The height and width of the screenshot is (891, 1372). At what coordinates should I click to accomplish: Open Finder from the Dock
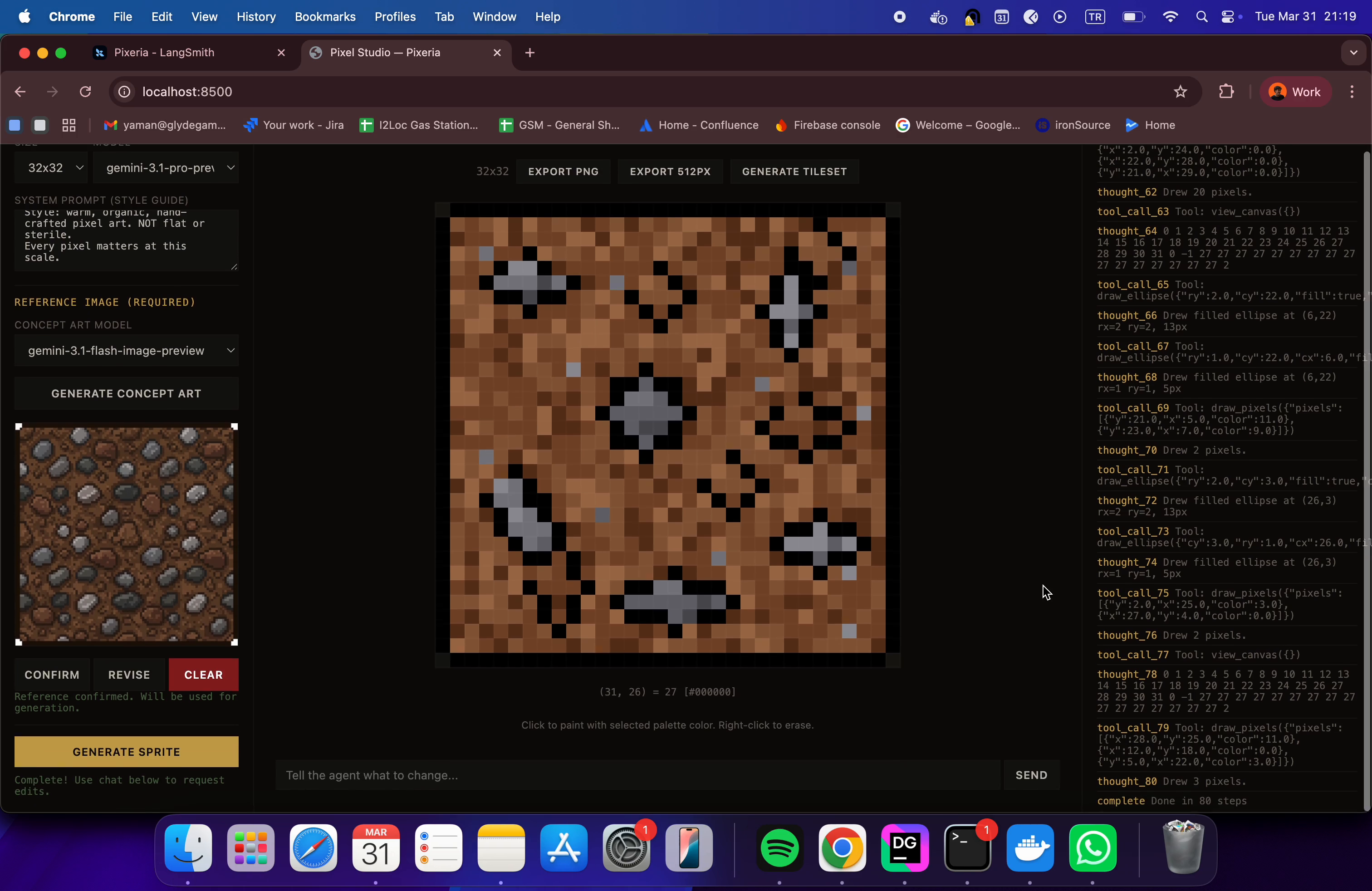[x=188, y=848]
